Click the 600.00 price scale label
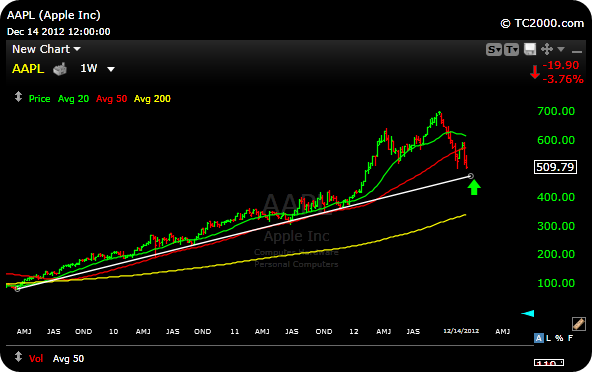This screenshot has width=592, height=372. (556, 140)
